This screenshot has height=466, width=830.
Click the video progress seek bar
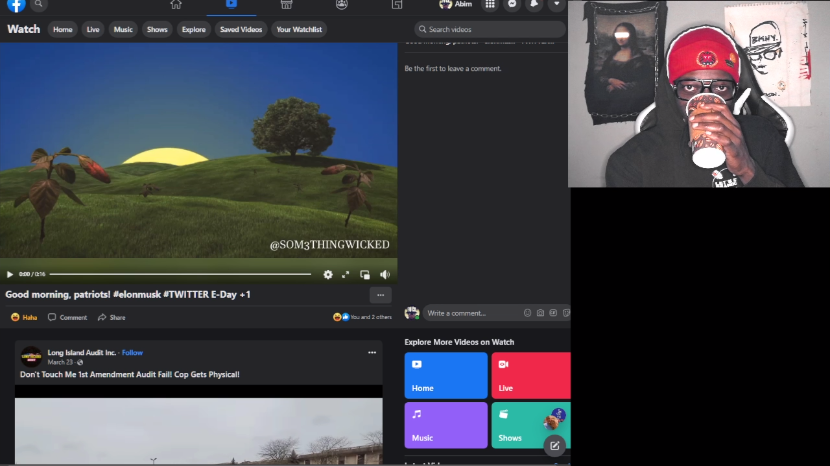(x=180, y=274)
